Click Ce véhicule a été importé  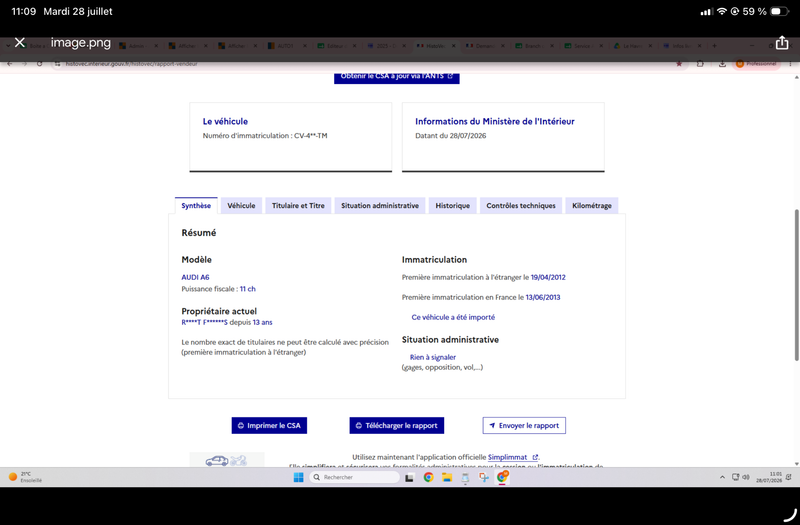click(x=453, y=317)
